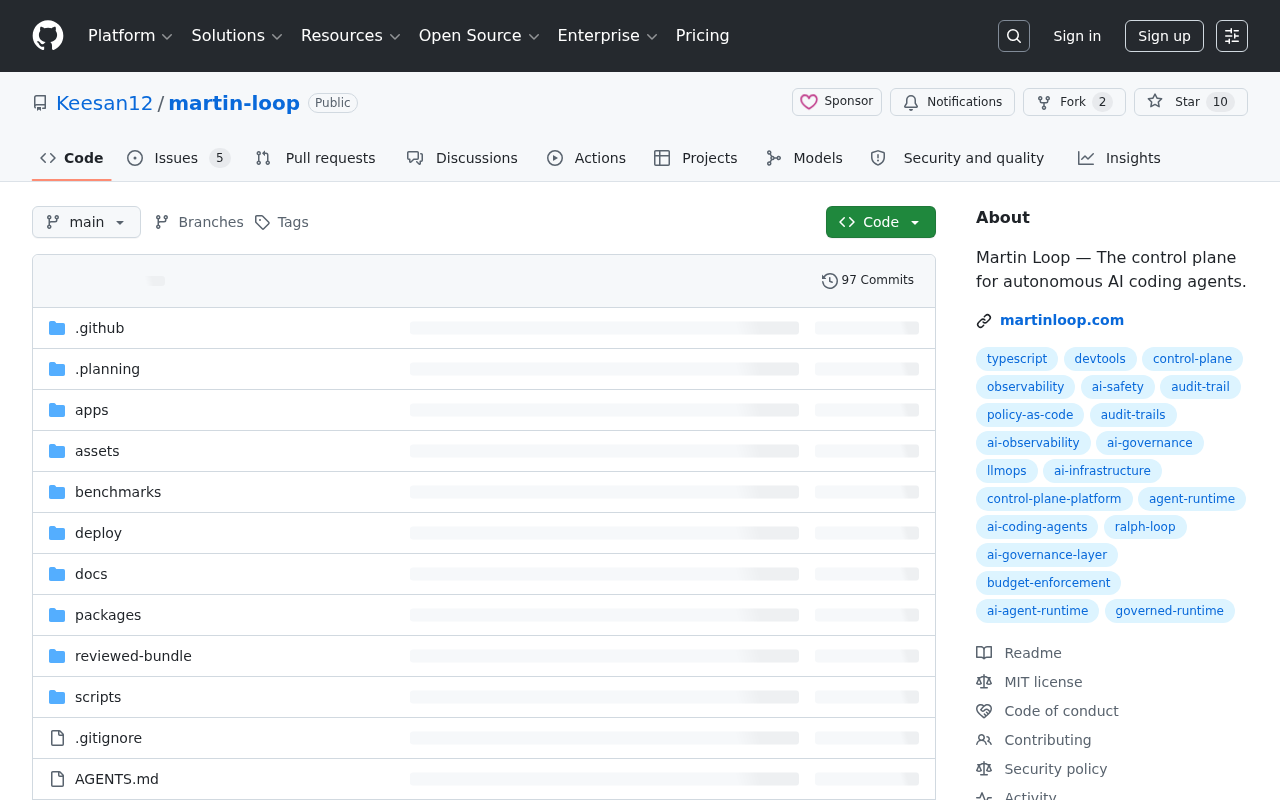Click the Code of conduct icon
Image resolution: width=1280 pixels, height=800 pixels.
click(x=984, y=711)
